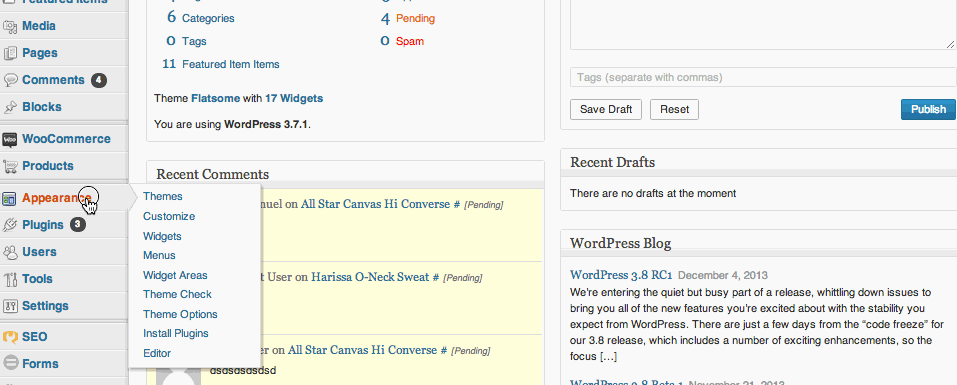The width and height of the screenshot is (957, 385).
Task: Select Widget Areas from the Appearance flyout
Action: pos(175,275)
